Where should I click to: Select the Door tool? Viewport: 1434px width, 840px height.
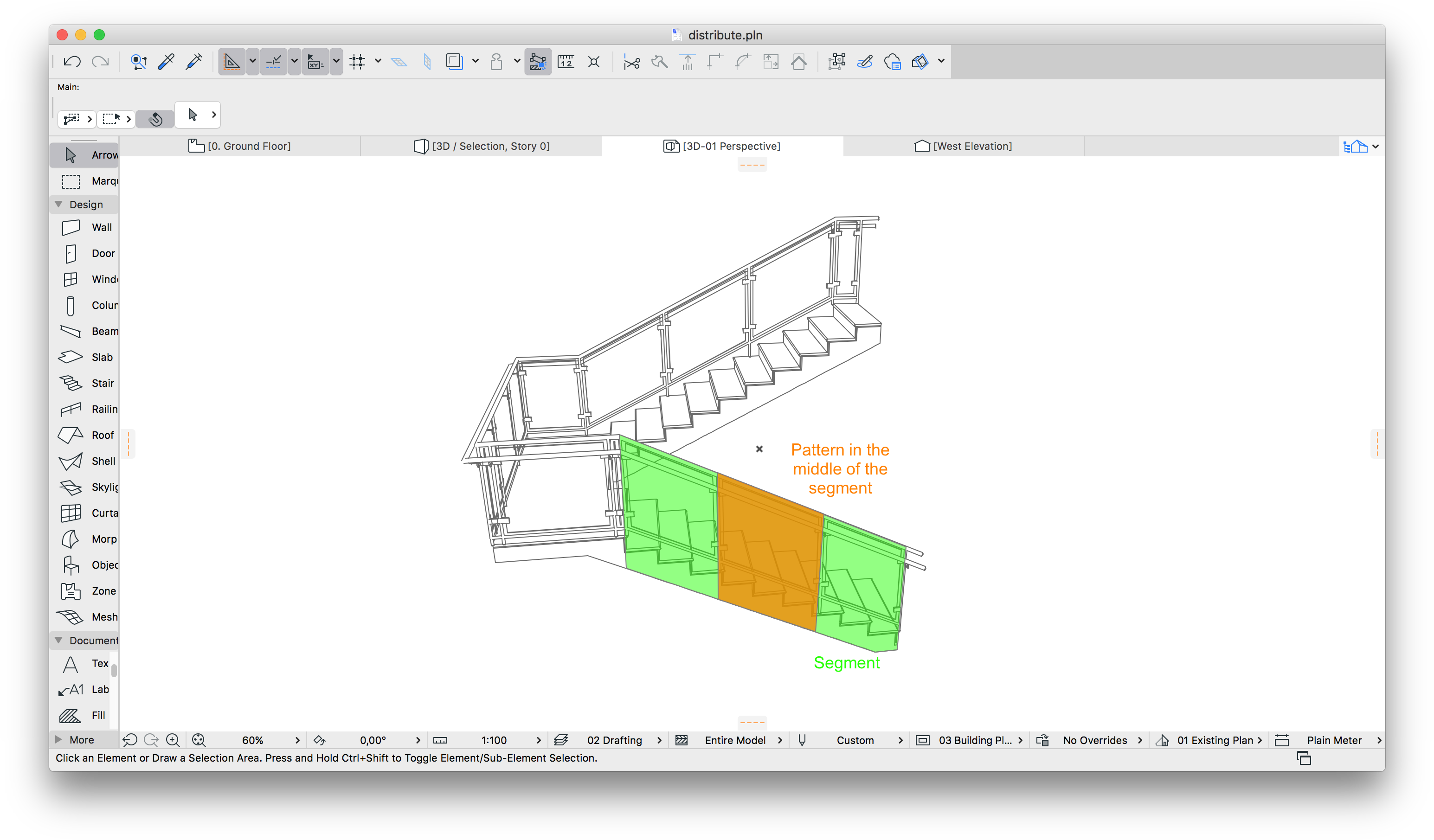pyautogui.click(x=84, y=253)
